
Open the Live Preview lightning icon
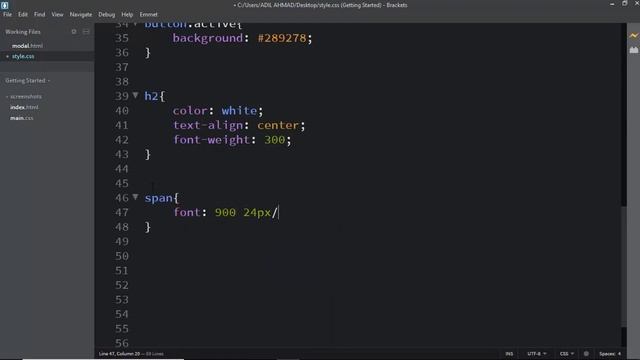[x=633, y=36]
